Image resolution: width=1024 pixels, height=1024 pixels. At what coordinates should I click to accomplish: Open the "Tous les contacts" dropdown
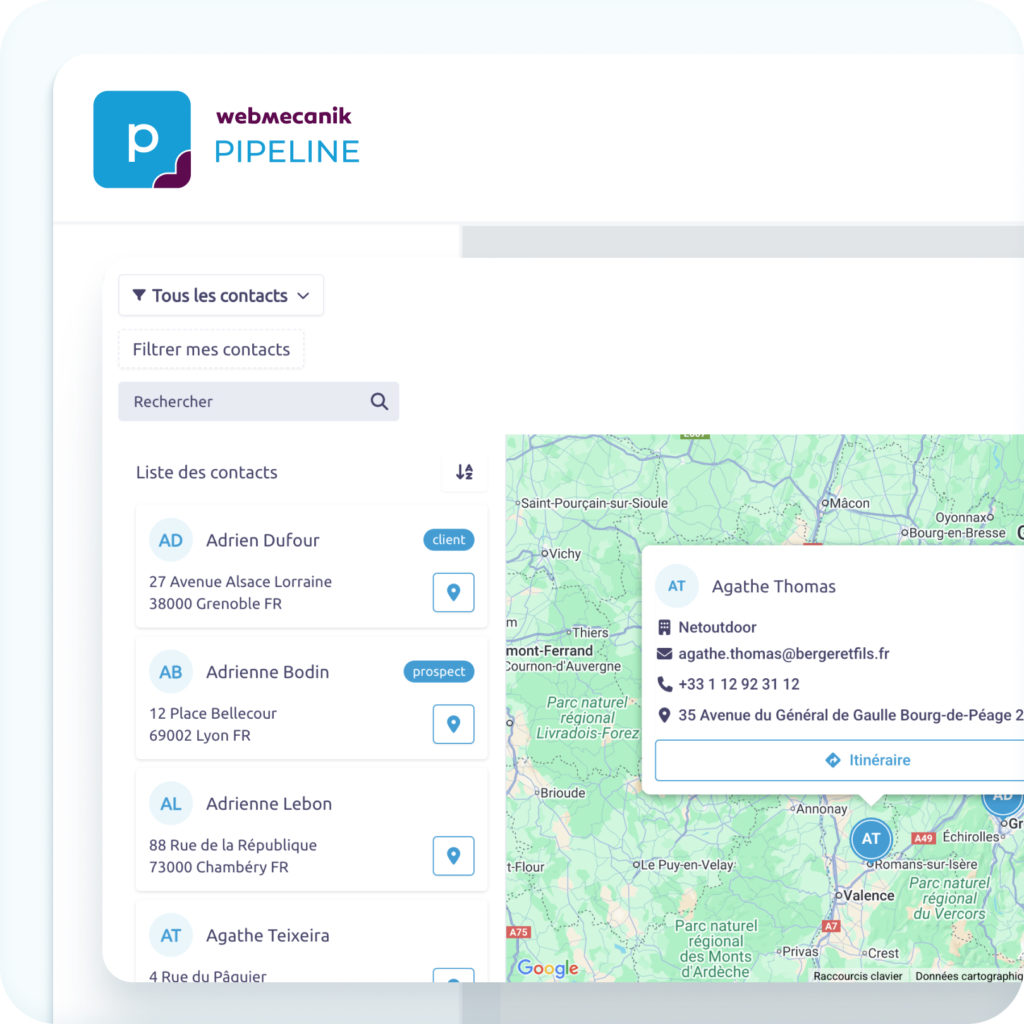coord(220,295)
